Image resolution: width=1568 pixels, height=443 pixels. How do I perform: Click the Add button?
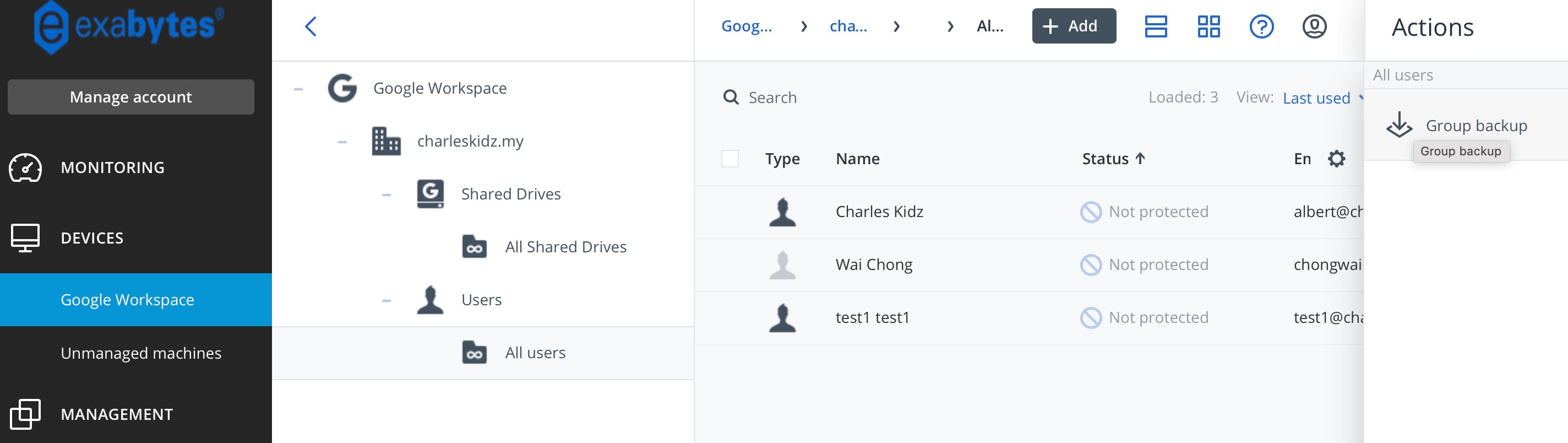(1074, 26)
